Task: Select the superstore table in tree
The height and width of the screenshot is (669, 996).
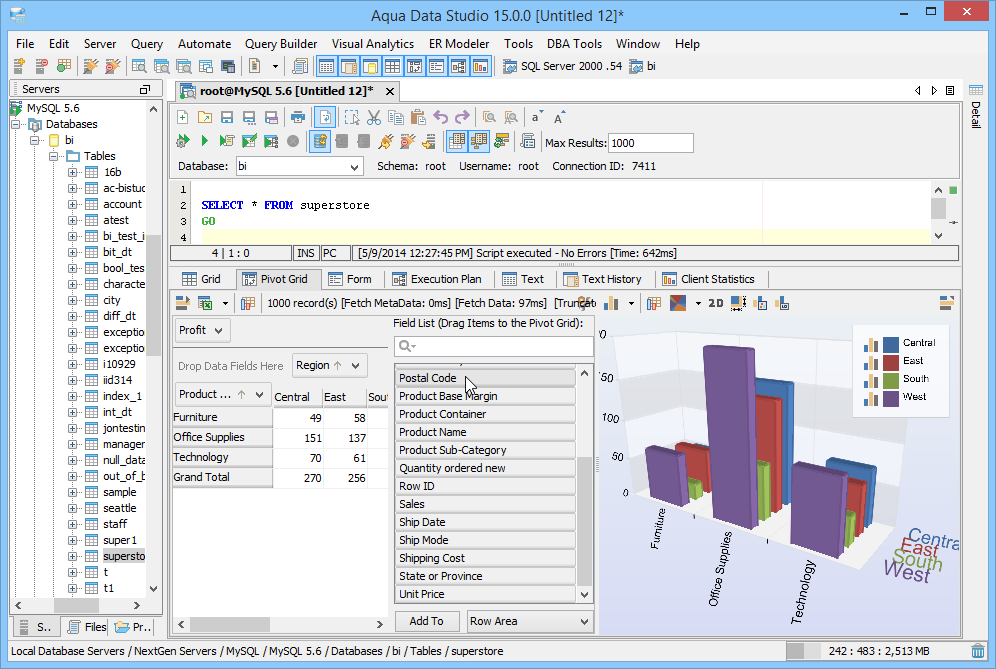Action: (124, 557)
